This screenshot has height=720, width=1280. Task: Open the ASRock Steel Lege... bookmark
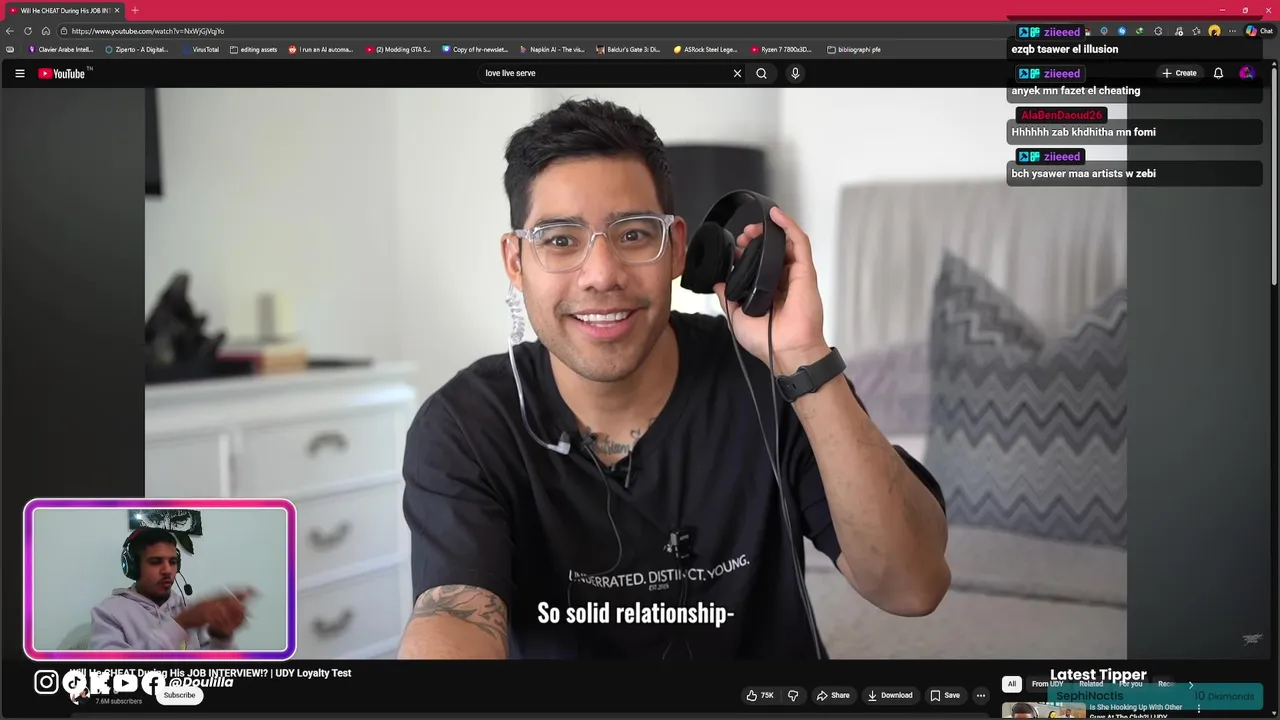(x=706, y=49)
